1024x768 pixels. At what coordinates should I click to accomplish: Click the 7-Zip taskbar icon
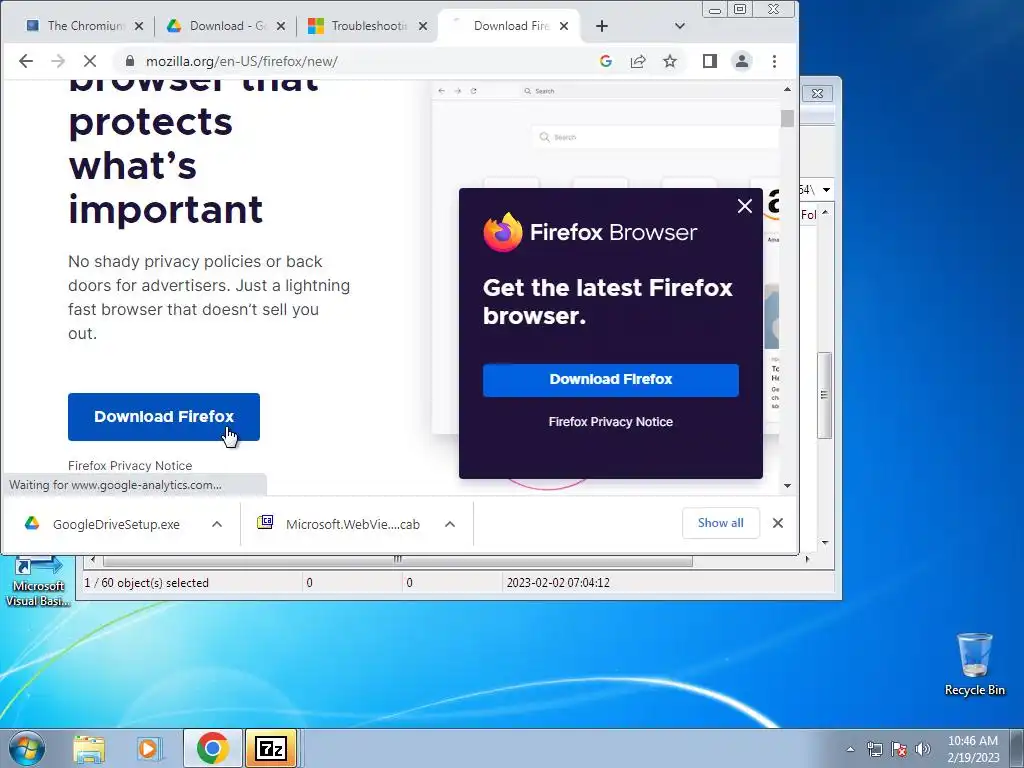(x=271, y=748)
